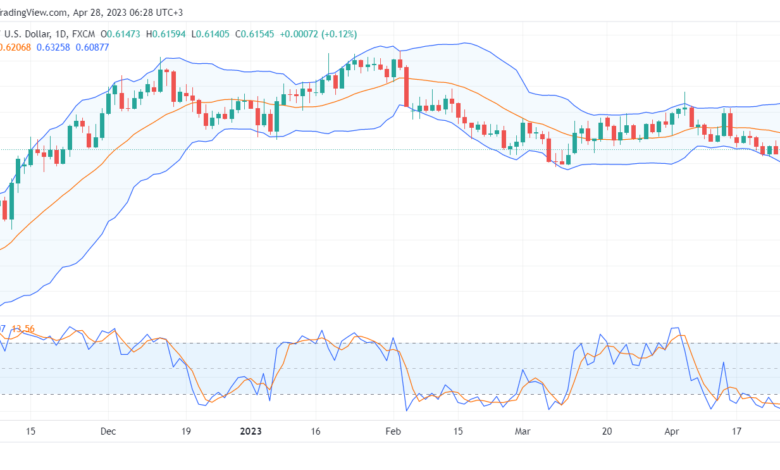Click the FXCM broker label in legend

83,34
